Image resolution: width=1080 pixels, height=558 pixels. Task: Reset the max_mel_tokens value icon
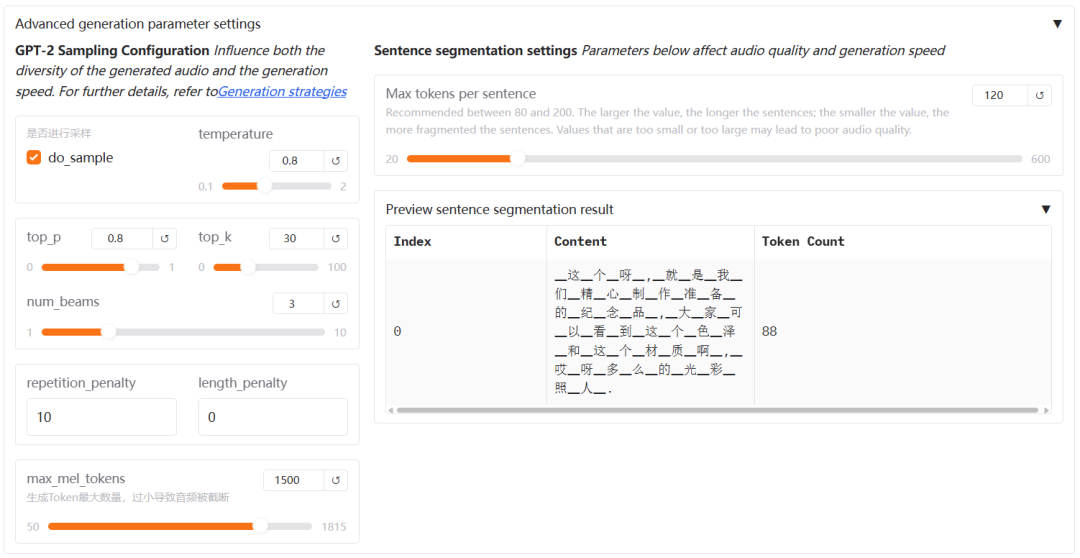[x=336, y=480]
